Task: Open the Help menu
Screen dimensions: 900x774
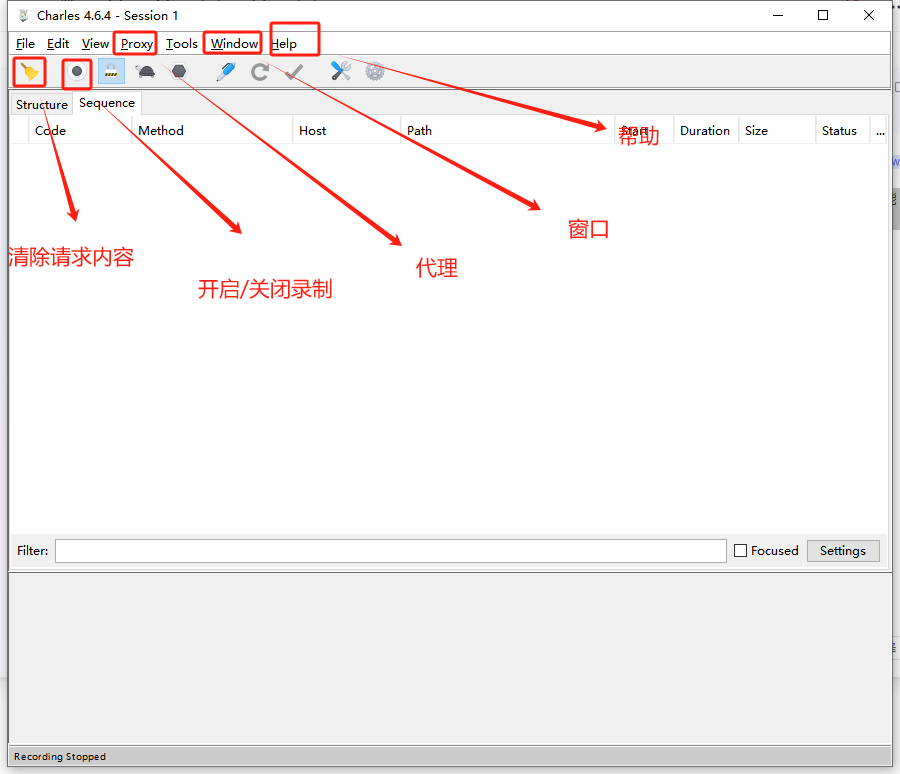Action: [284, 44]
